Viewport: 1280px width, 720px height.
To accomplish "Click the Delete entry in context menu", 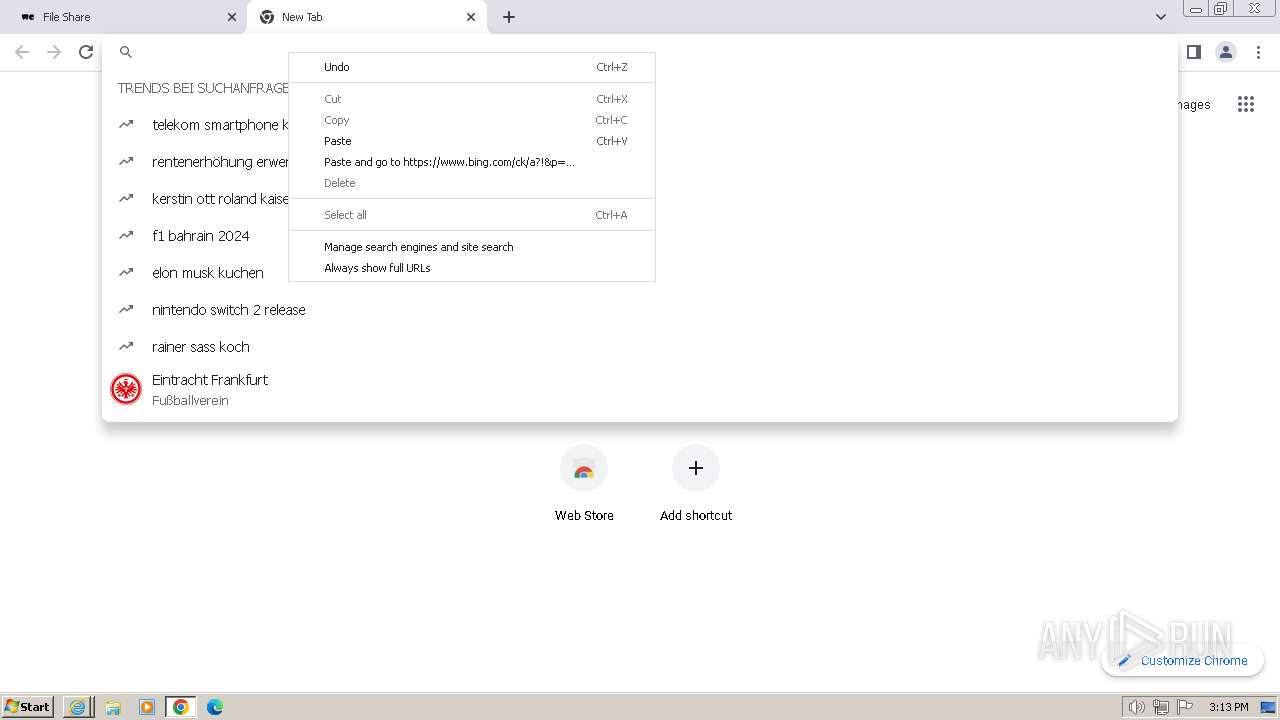I will (x=472, y=183).
